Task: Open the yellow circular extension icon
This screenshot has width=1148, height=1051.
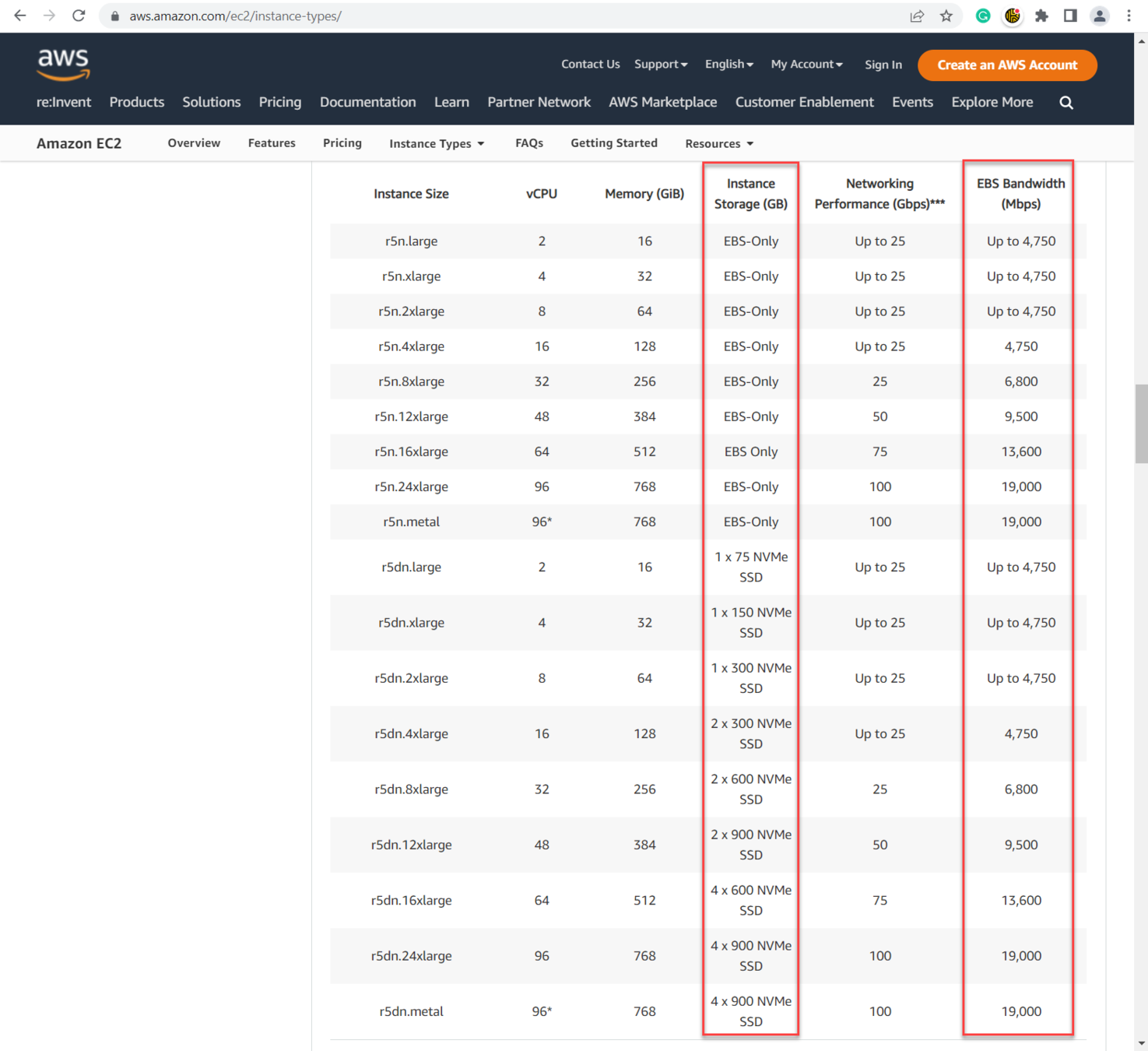Action: [x=1013, y=16]
